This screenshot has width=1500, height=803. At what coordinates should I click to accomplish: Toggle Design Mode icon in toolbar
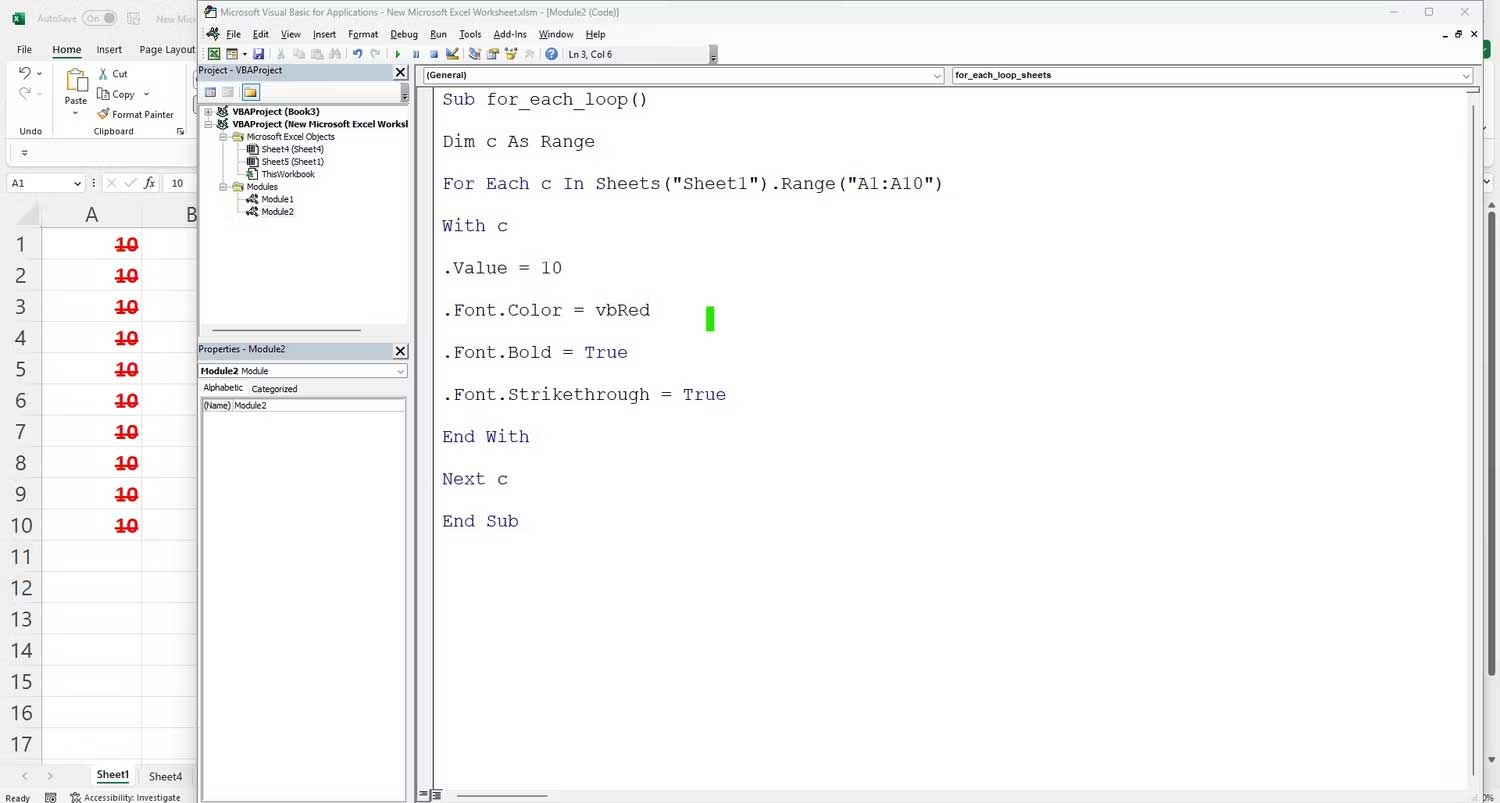(x=452, y=54)
